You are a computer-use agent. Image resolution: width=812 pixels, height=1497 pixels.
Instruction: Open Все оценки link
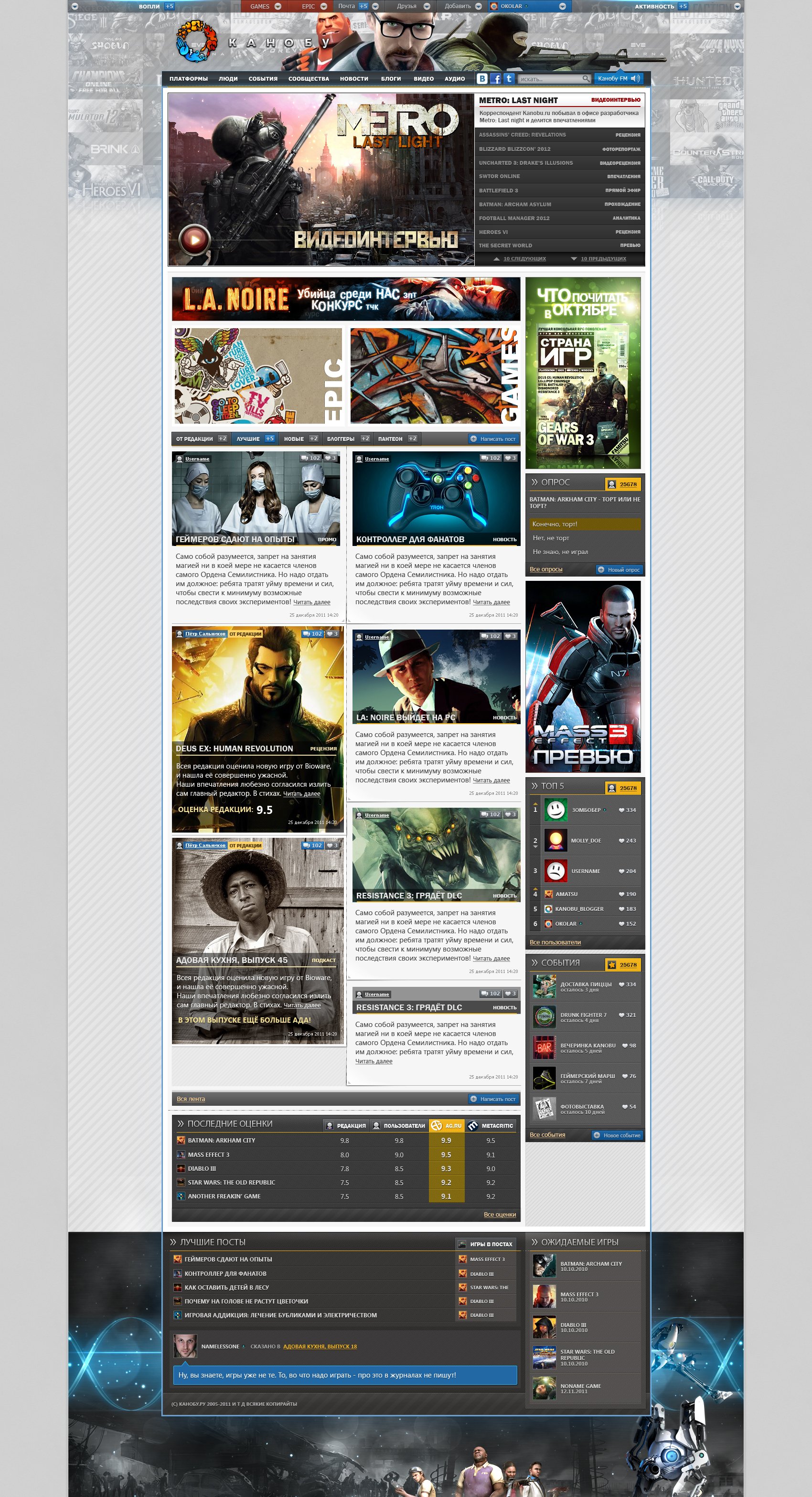[x=500, y=1214]
